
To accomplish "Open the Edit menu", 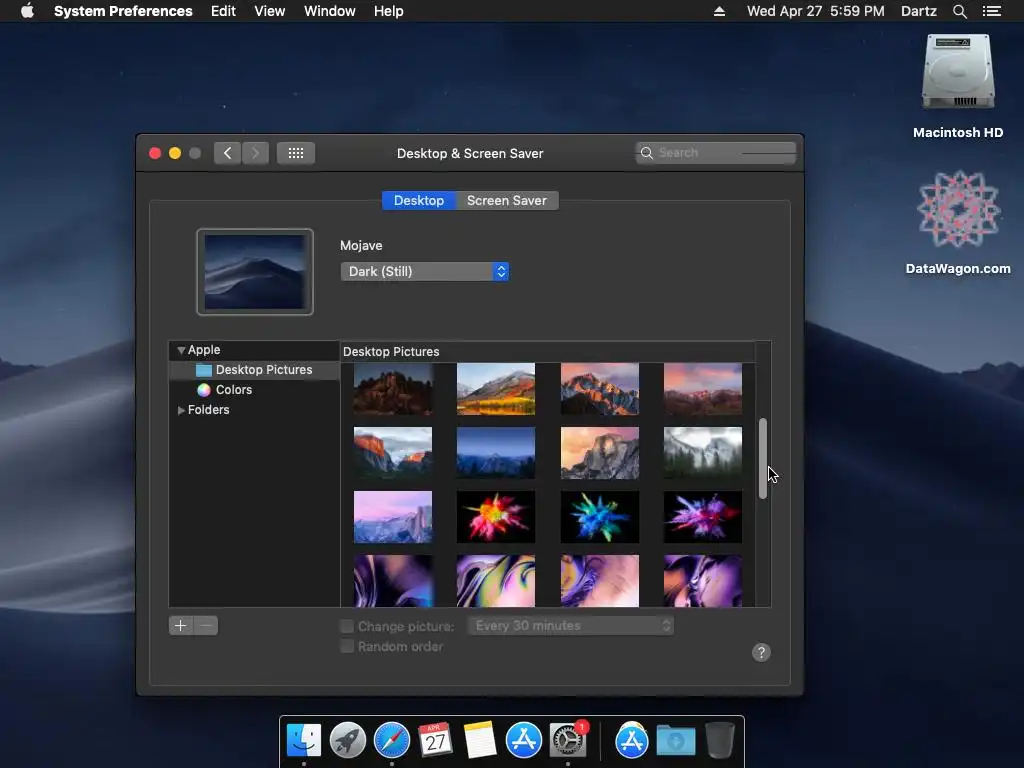I will [223, 11].
